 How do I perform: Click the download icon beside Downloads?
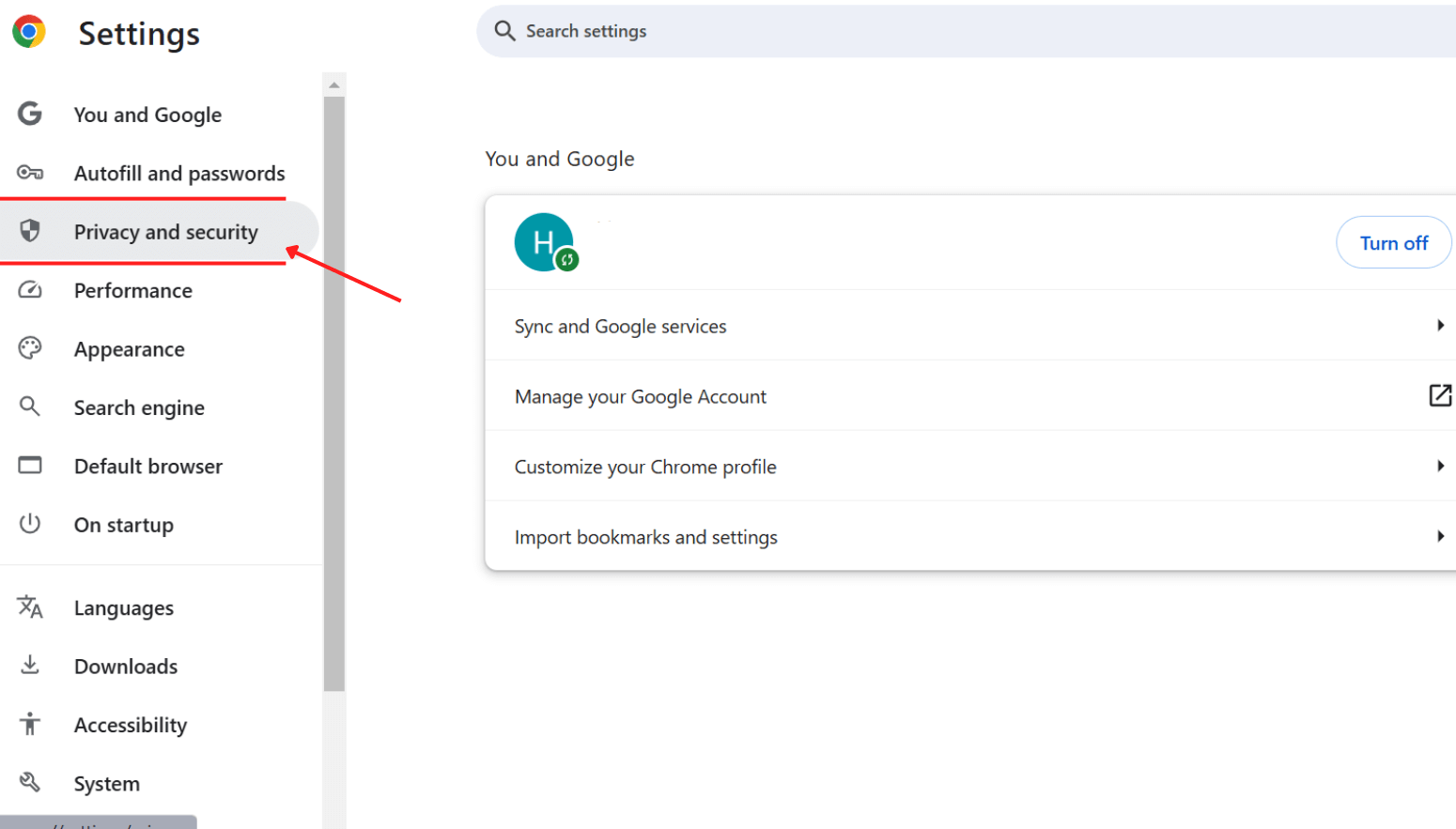pos(29,666)
